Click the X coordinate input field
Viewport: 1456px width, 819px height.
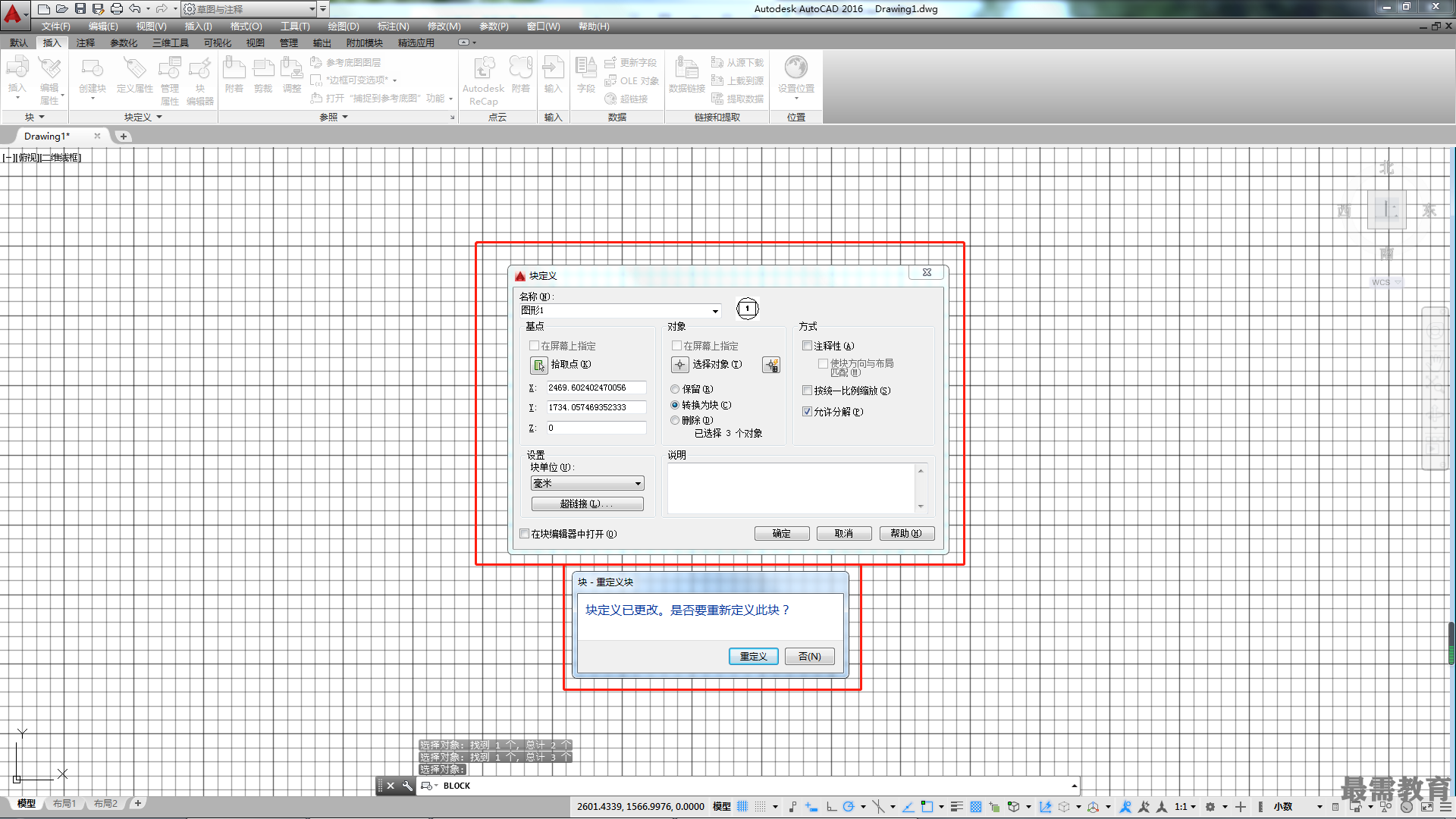[x=596, y=388]
